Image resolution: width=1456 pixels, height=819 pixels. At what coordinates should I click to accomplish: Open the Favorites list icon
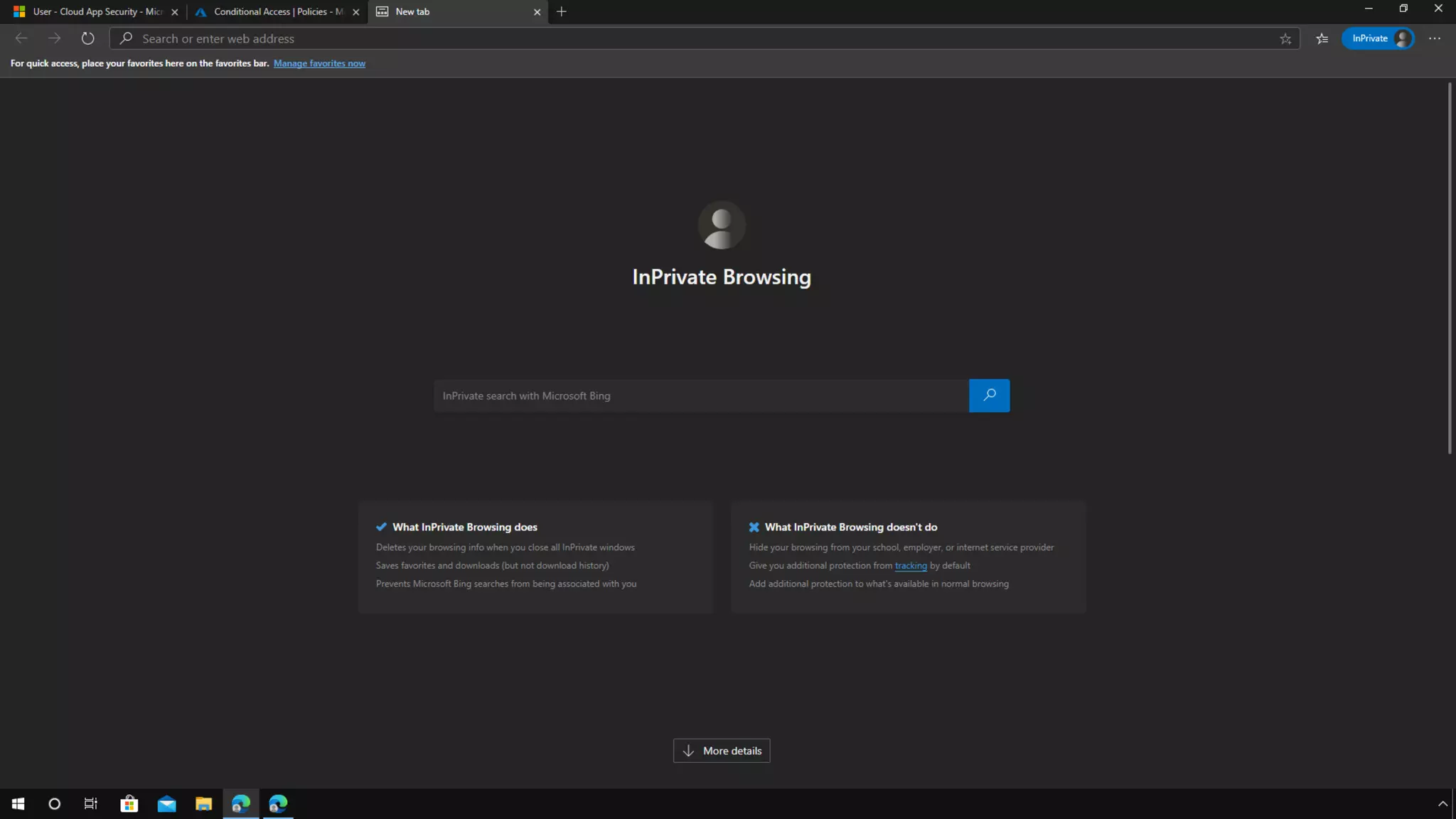pos(1322,39)
